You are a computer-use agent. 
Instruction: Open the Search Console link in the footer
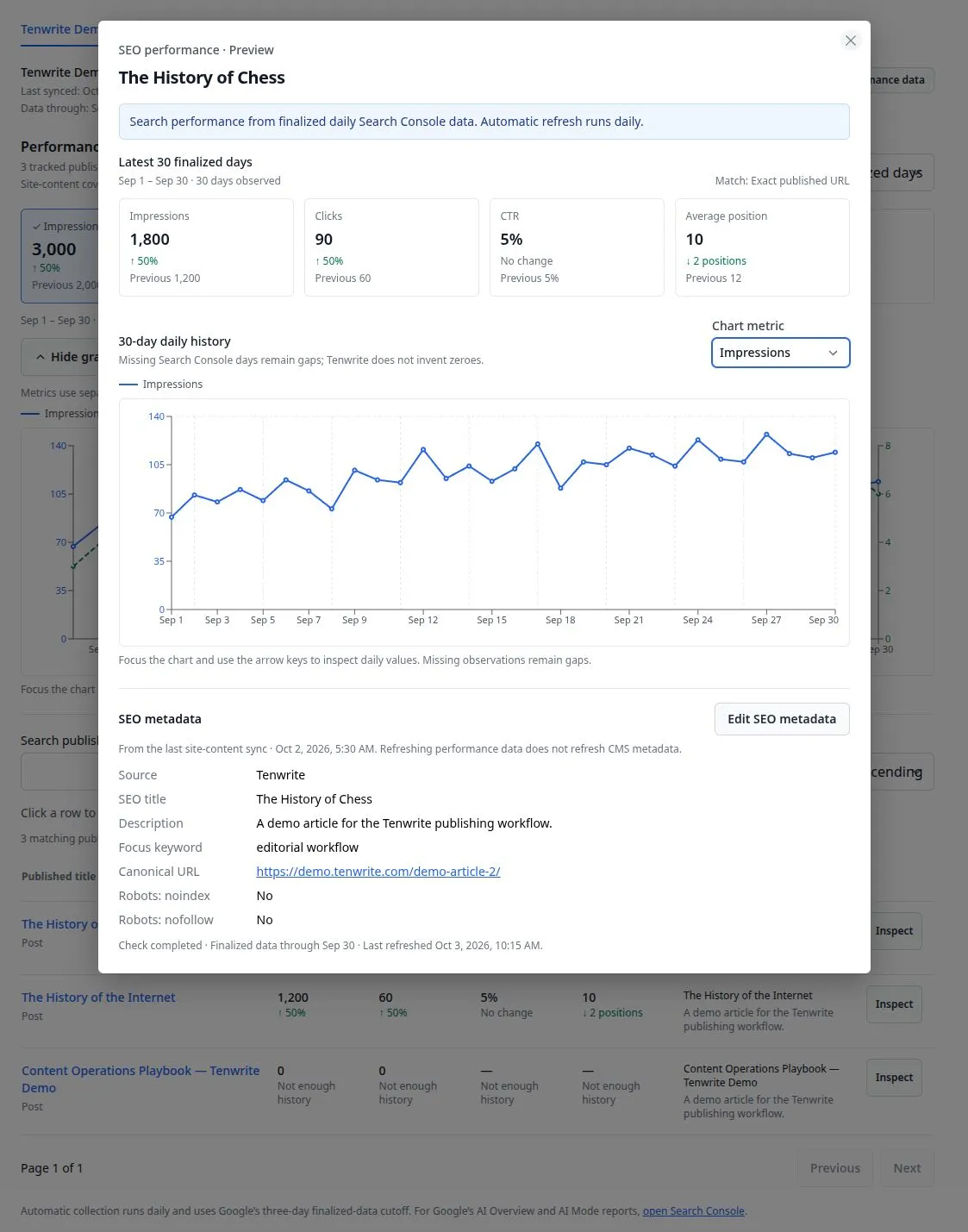tap(693, 1211)
